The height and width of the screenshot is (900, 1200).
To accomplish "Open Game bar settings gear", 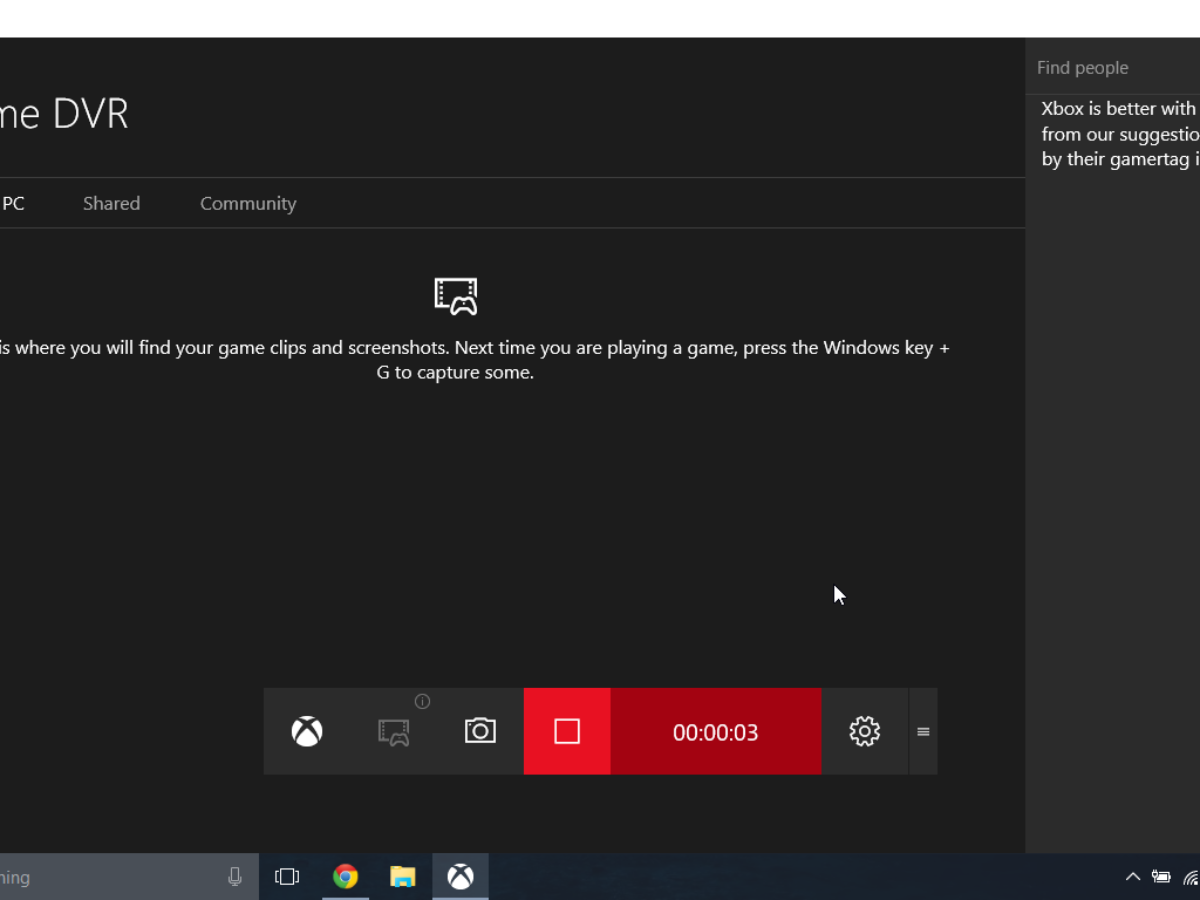I will tap(865, 731).
